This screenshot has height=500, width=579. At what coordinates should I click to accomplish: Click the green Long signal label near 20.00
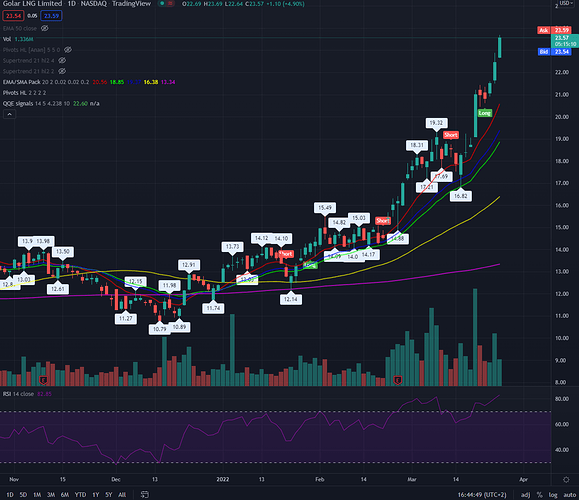coord(484,113)
